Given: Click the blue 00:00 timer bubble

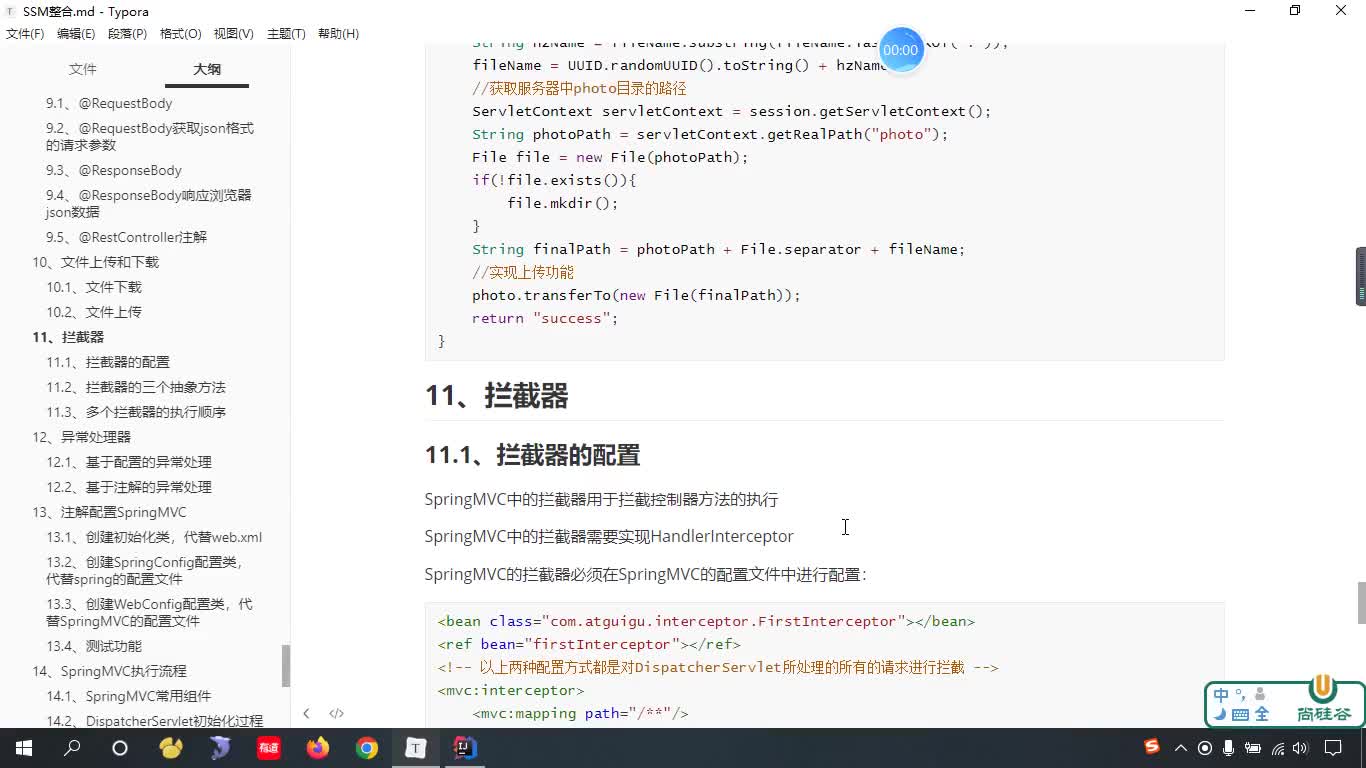Looking at the screenshot, I should click(901, 50).
